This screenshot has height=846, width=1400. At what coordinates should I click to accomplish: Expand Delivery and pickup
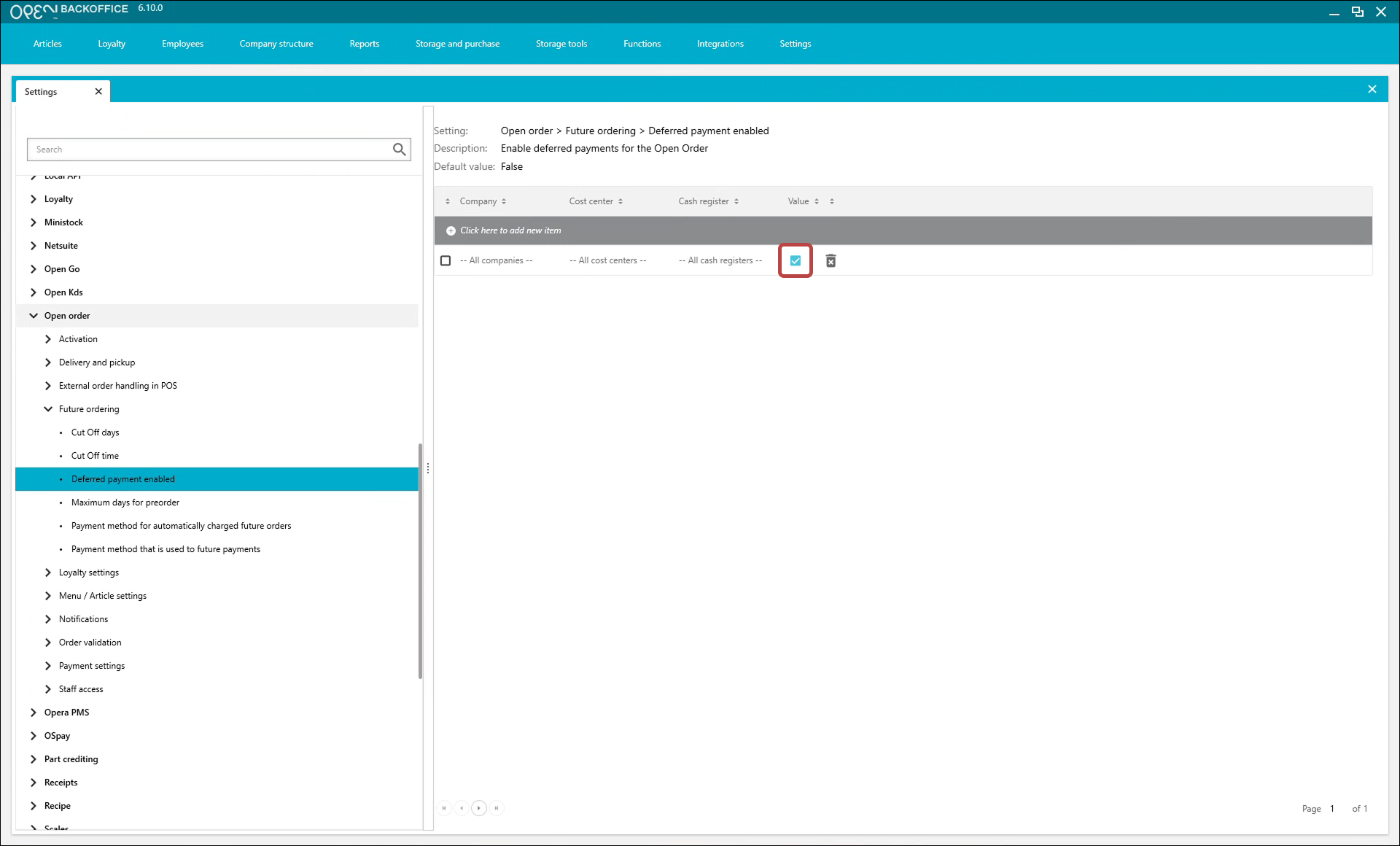point(48,362)
